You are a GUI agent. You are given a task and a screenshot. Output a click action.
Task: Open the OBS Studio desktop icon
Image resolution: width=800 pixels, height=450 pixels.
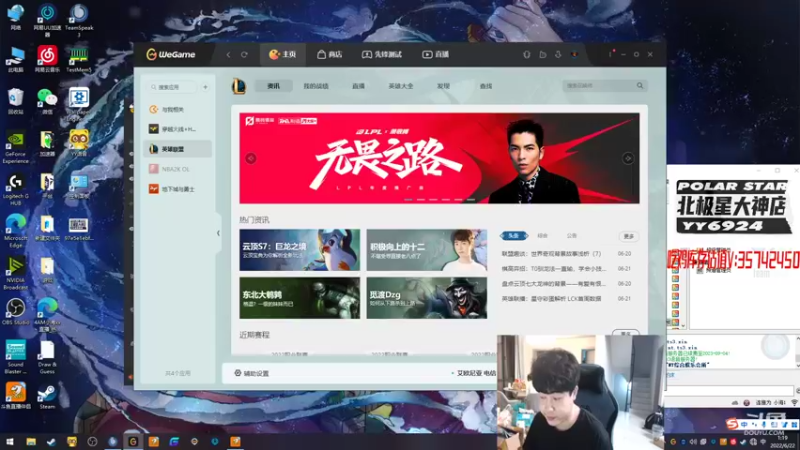tap(15, 312)
